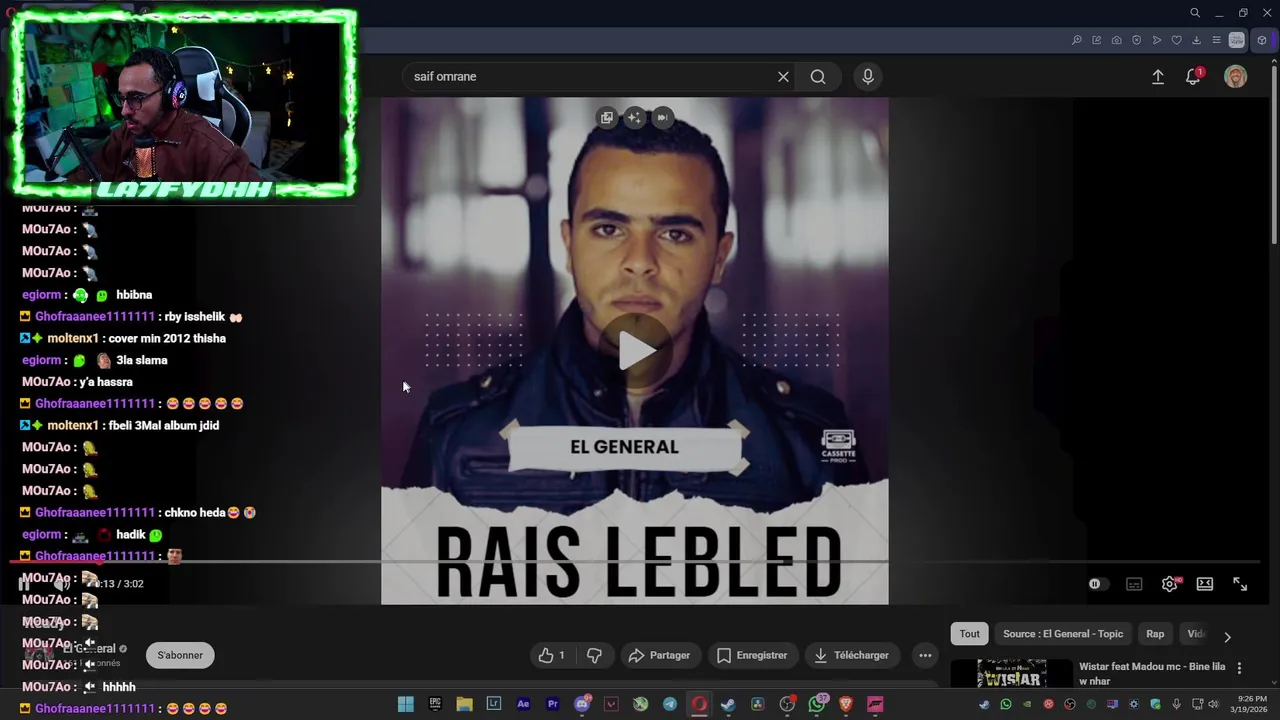Select the Tout filter chip
The image size is (1280, 720).
tap(970, 634)
